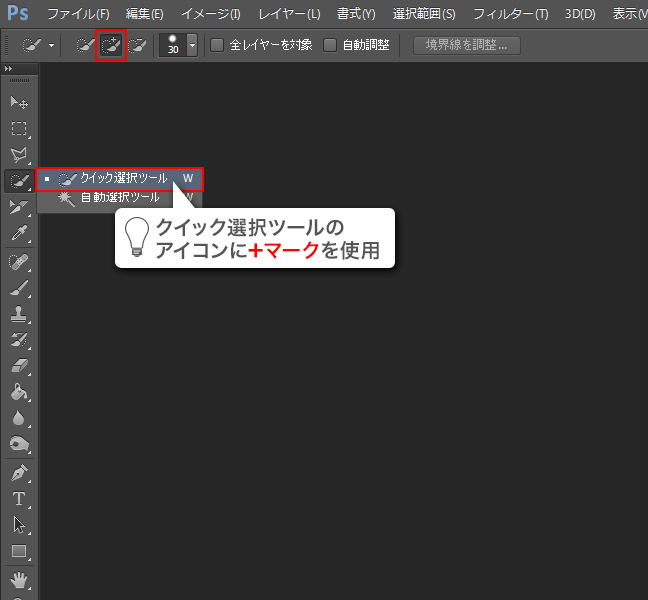Click the toolbox grip handle
This screenshot has width=648, height=600.
click(x=19, y=80)
